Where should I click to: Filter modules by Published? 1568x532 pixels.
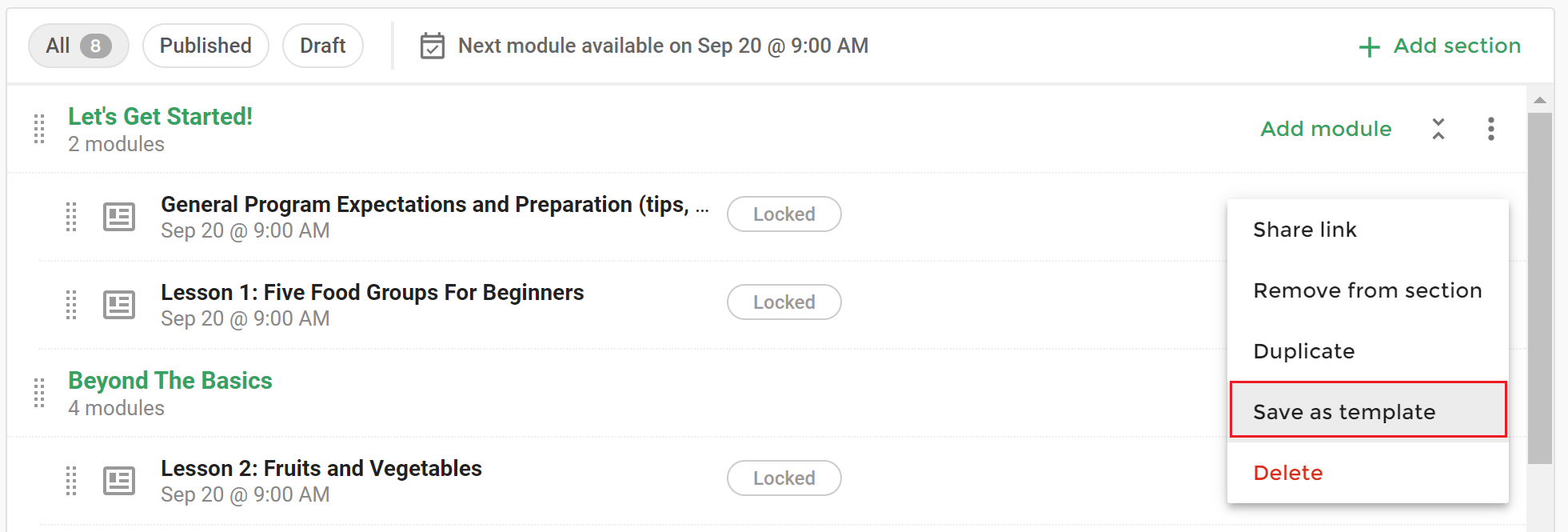click(x=205, y=46)
